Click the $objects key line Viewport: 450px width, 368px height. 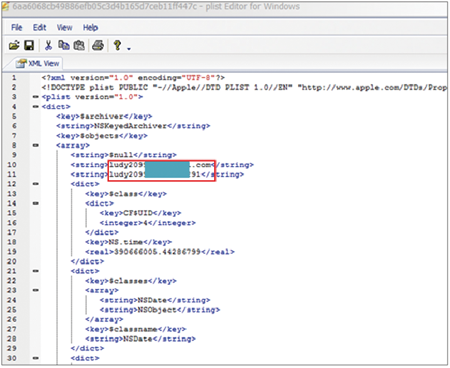(102, 136)
